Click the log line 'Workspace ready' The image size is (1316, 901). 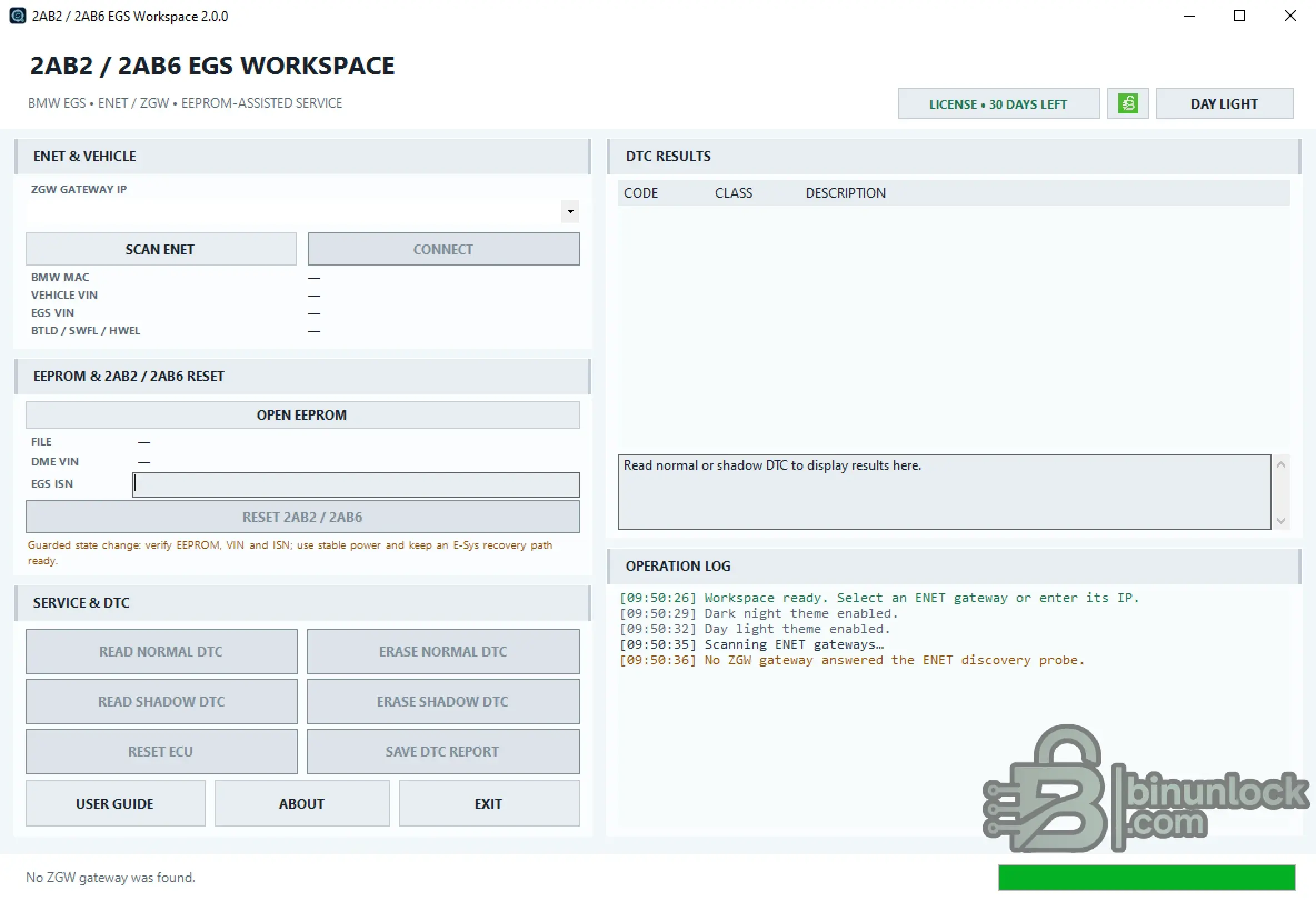click(879, 598)
